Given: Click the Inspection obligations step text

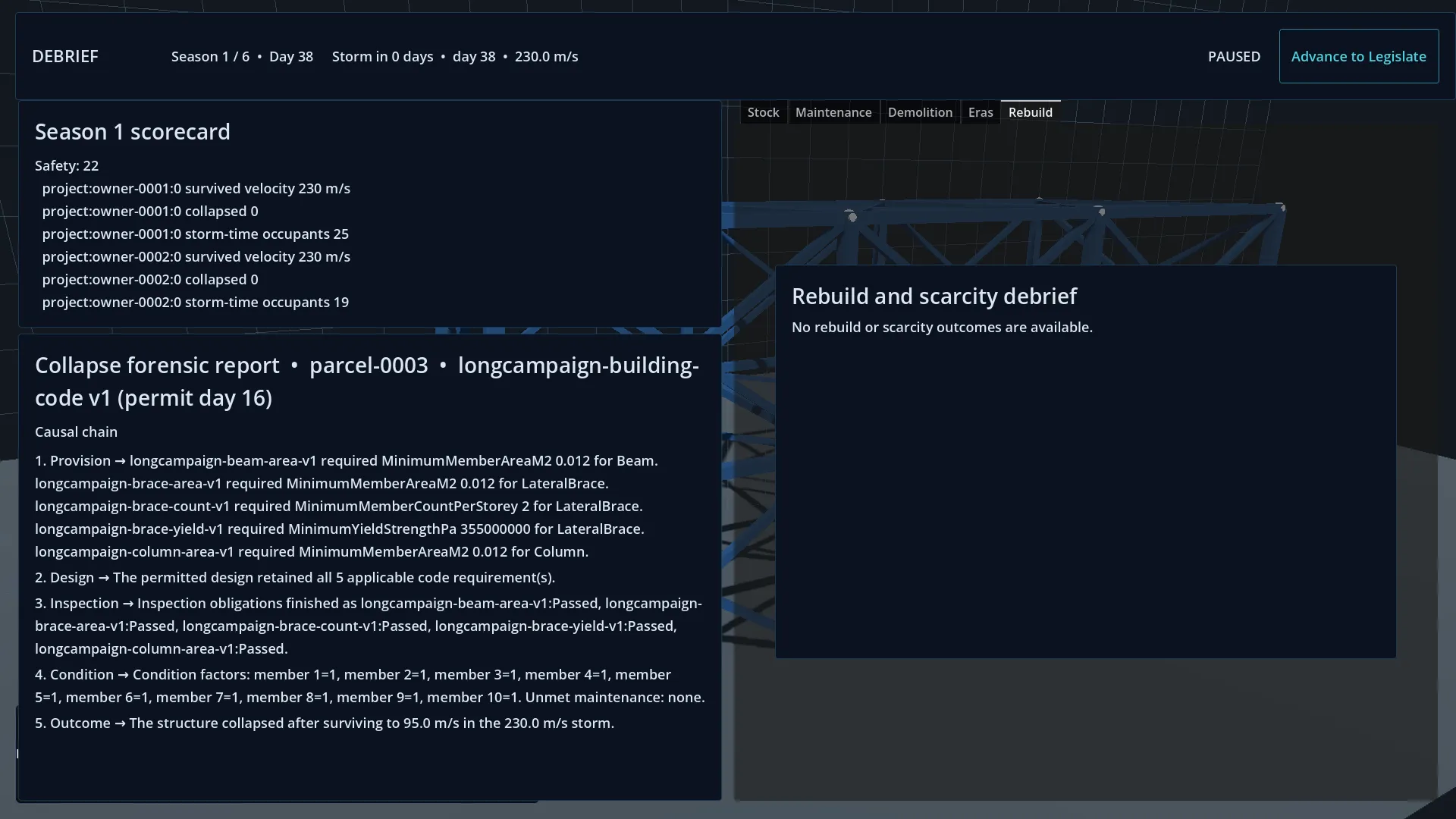Looking at the screenshot, I should pyautogui.click(x=369, y=626).
